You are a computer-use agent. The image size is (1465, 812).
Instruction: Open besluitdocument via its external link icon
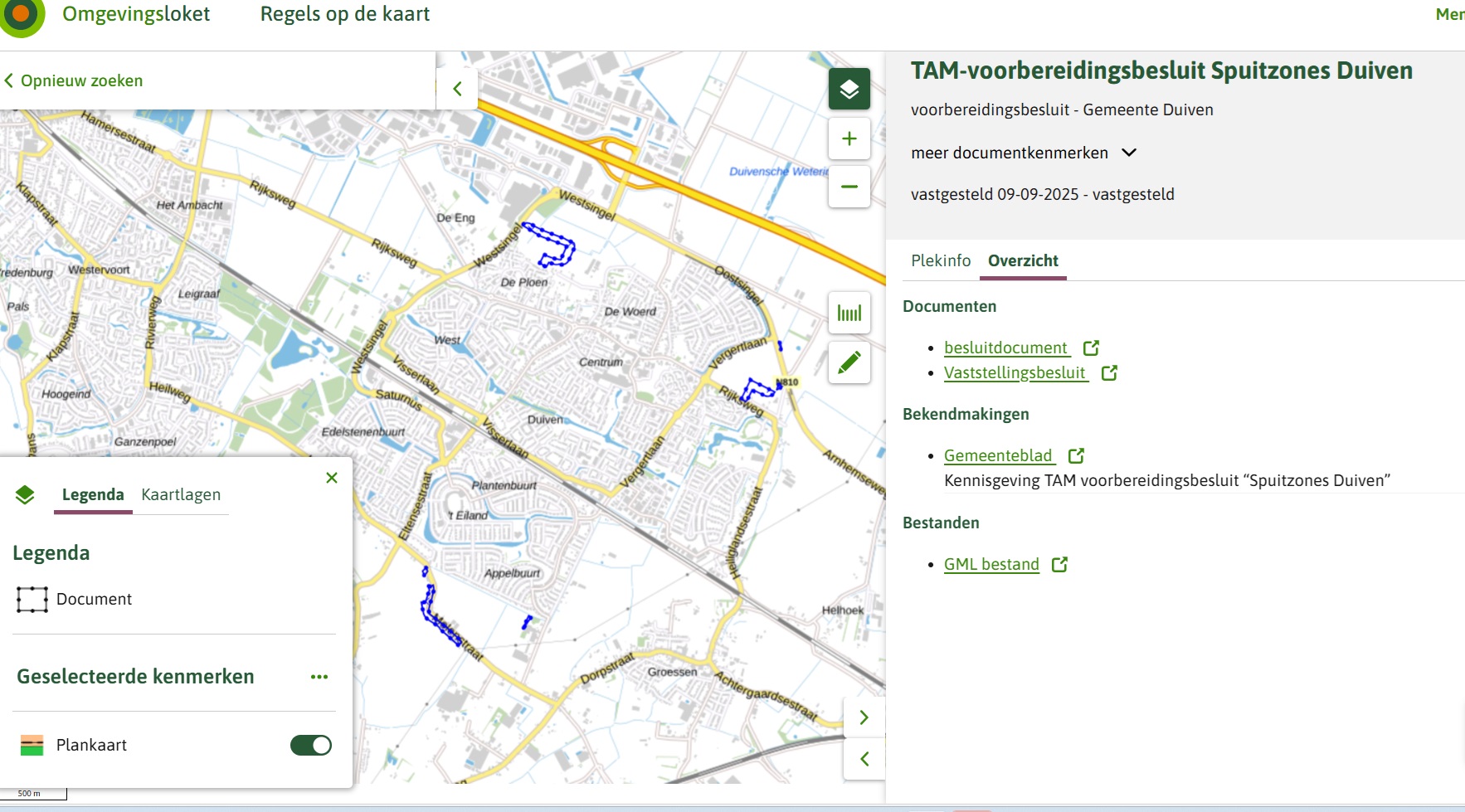pyautogui.click(x=1093, y=348)
